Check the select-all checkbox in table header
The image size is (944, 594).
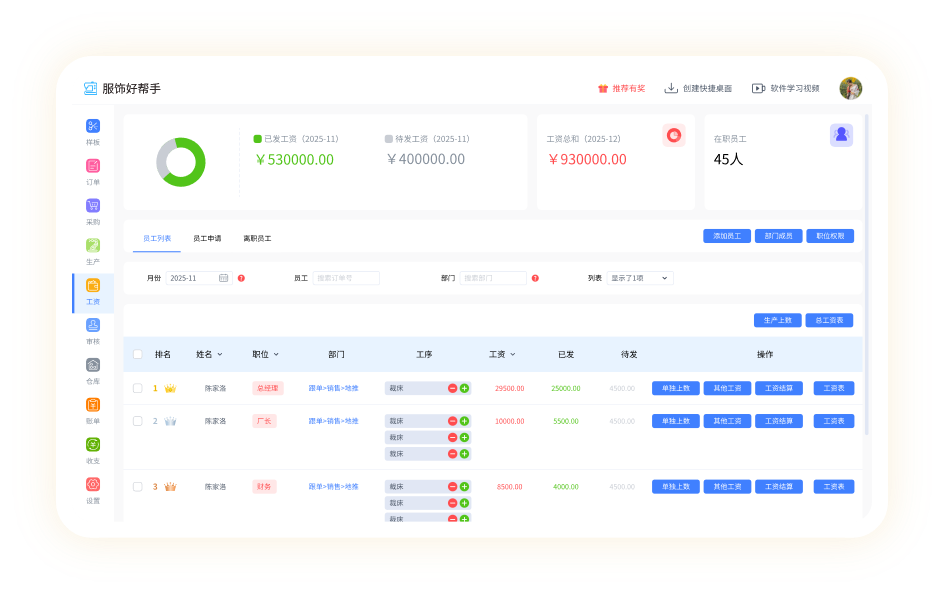click(138, 354)
